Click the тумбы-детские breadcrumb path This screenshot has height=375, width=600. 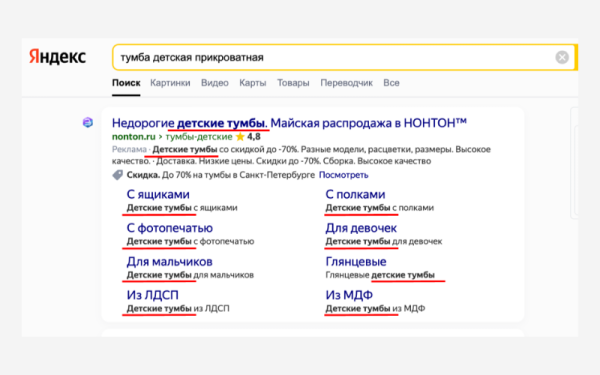tap(199, 137)
